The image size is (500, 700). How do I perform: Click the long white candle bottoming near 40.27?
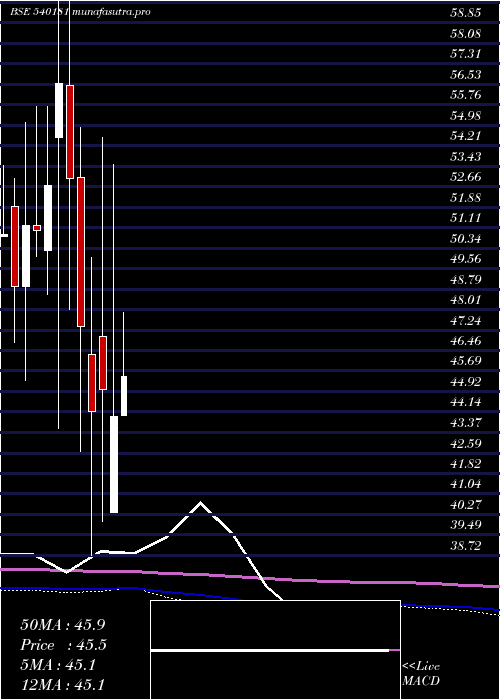click(114, 464)
